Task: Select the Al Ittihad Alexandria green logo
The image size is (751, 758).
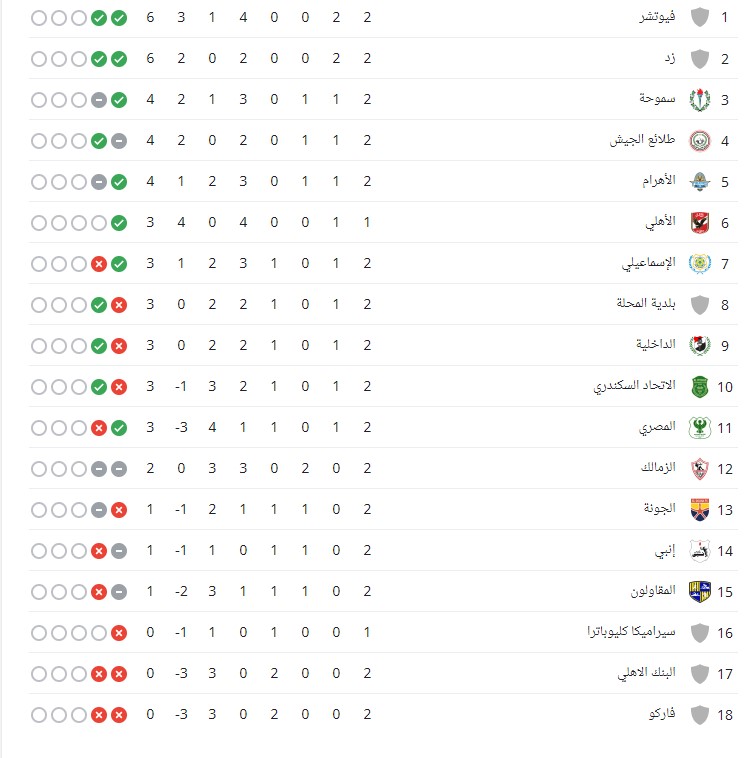Action: (699, 386)
